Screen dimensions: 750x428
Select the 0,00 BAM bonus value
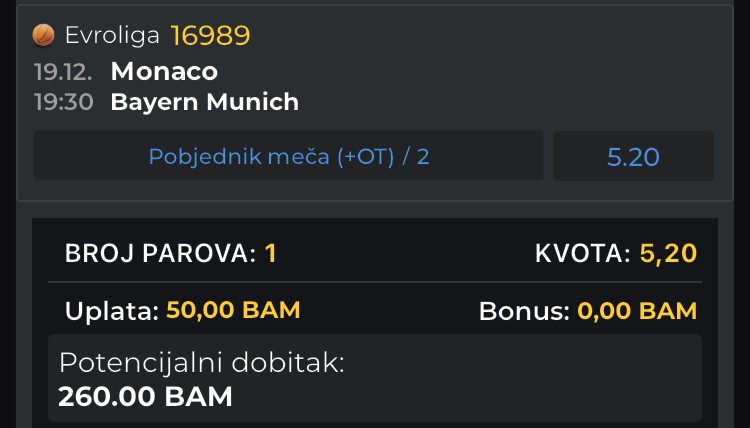point(637,310)
